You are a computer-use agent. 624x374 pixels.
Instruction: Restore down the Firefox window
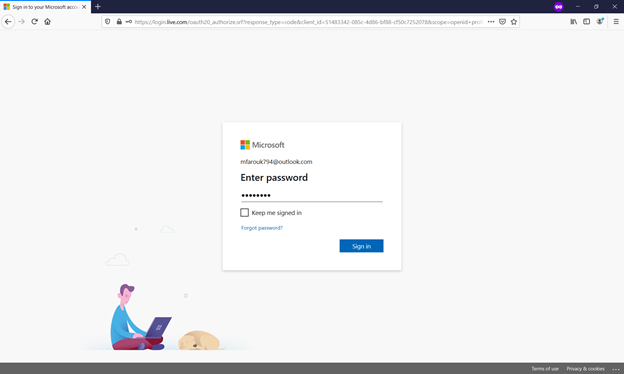[x=596, y=6]
